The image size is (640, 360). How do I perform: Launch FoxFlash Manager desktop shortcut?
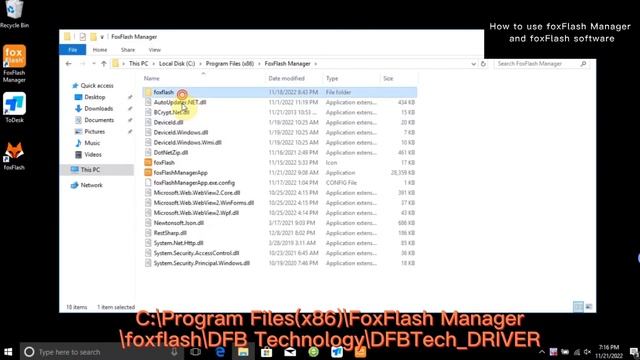point(14,64)
